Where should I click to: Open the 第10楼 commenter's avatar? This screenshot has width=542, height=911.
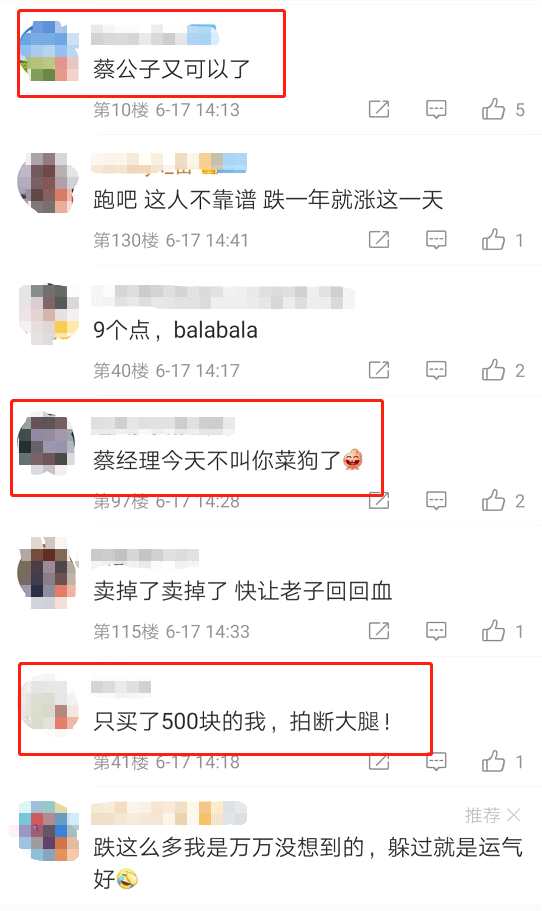[49, 51]
